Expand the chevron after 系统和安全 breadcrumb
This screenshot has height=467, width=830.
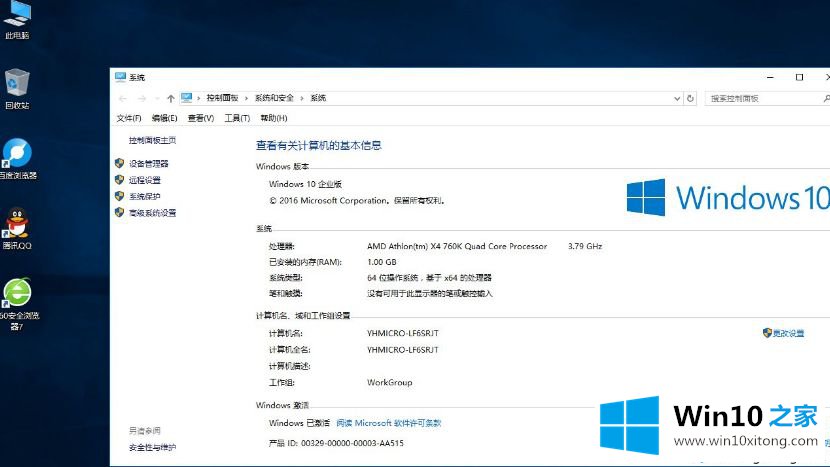302,98
